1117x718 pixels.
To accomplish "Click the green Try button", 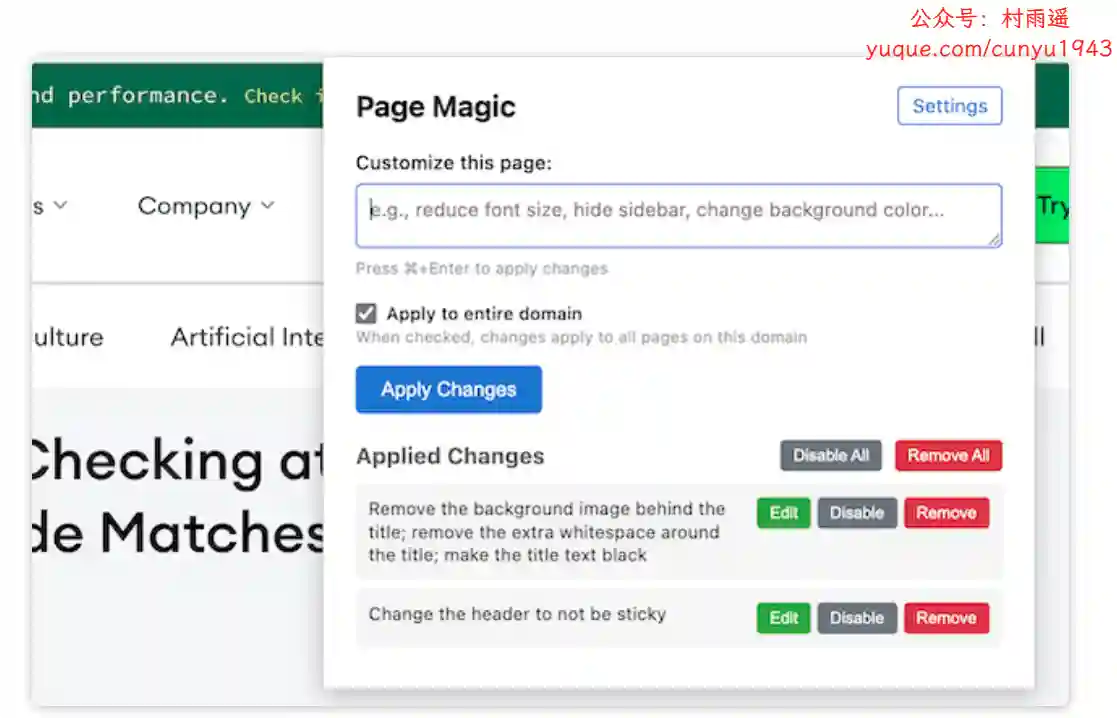I will (1052, 206).
